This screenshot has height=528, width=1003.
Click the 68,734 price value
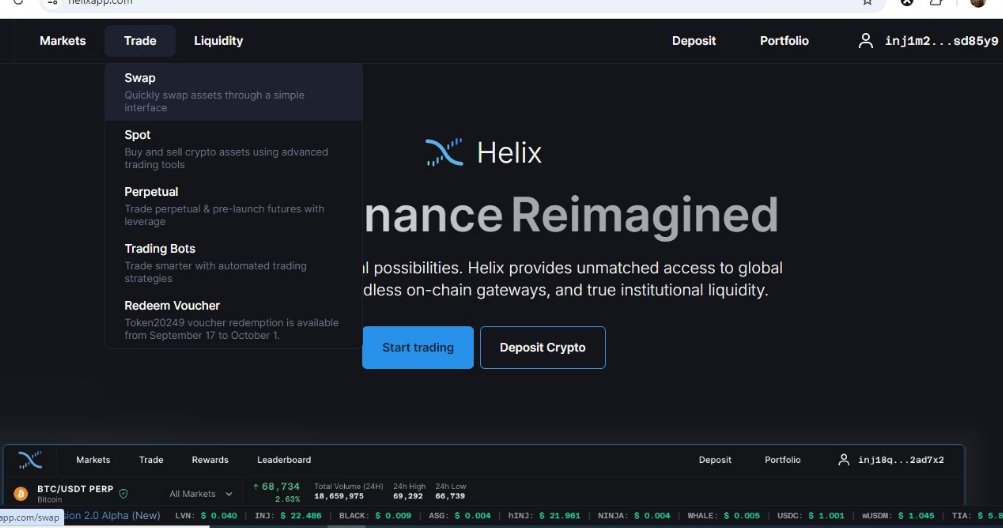[x=280, y=487]
